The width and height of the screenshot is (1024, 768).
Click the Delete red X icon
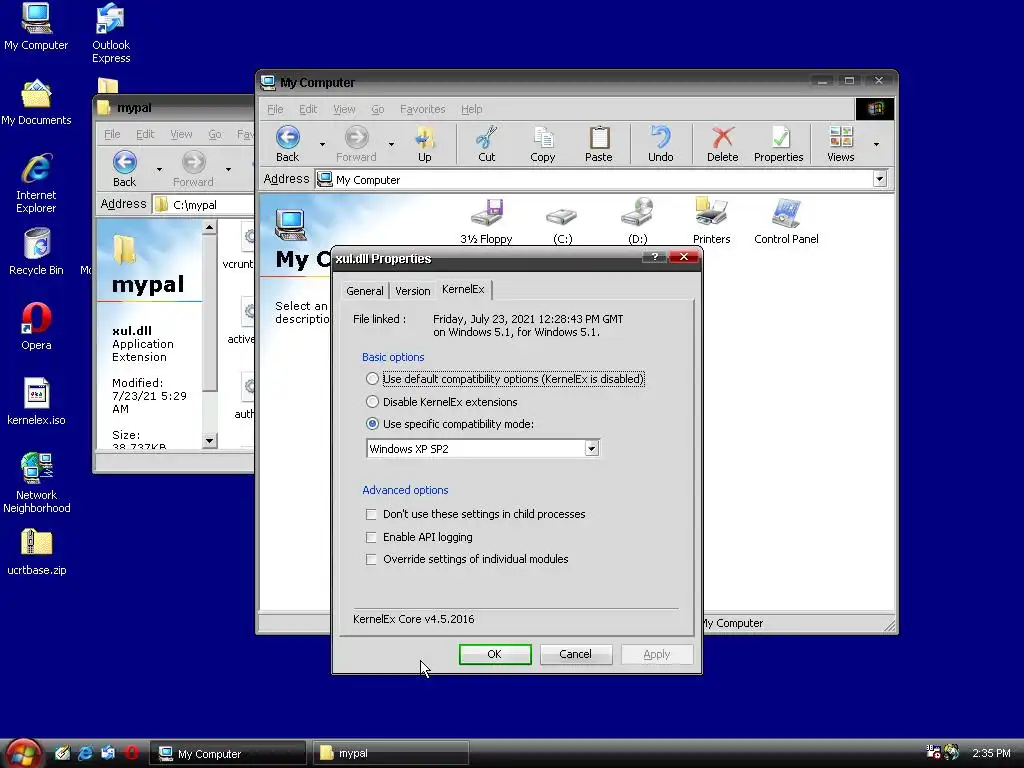click(x=722, y=144)
